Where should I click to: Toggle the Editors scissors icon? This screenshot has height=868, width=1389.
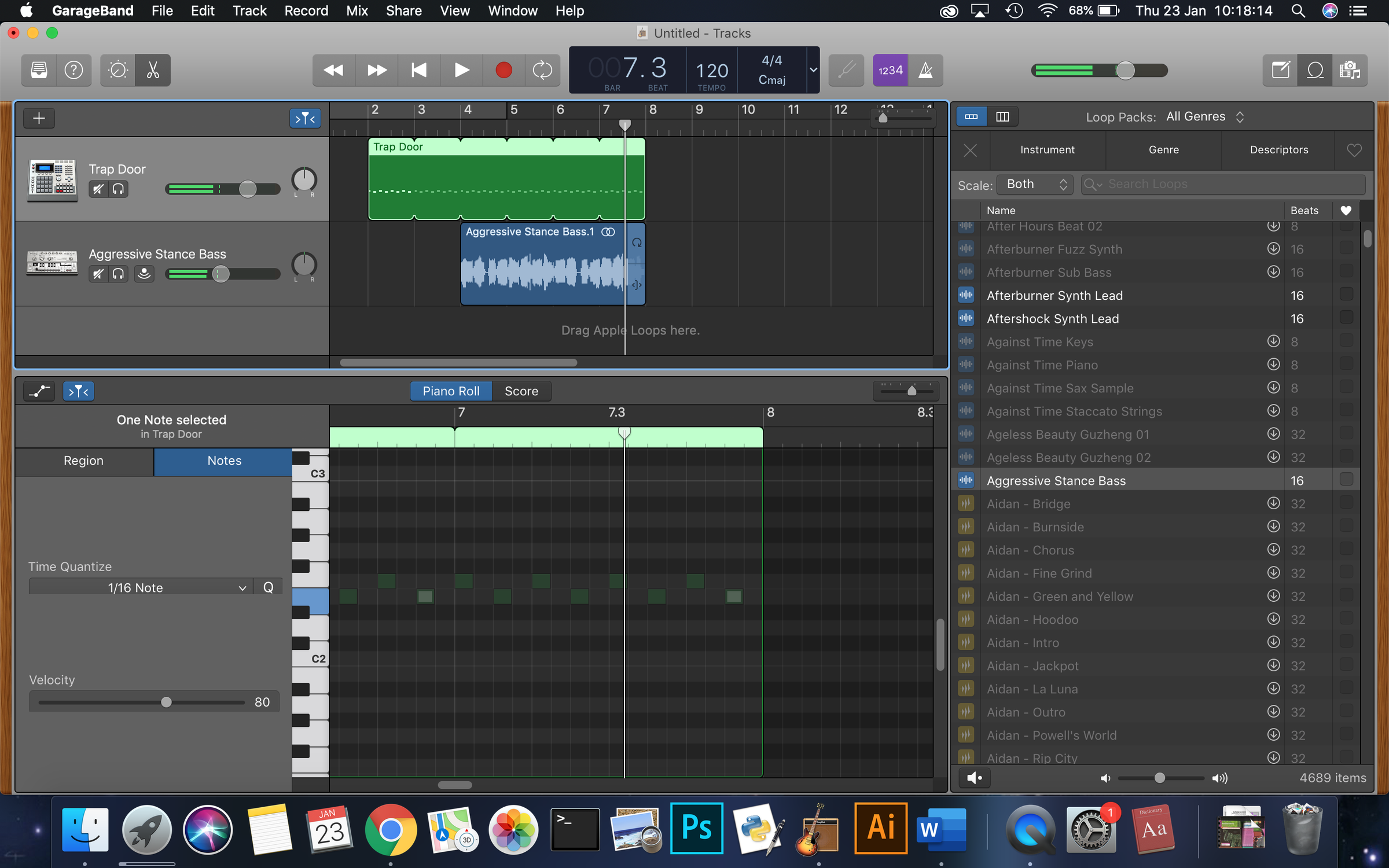click(152, 70)
